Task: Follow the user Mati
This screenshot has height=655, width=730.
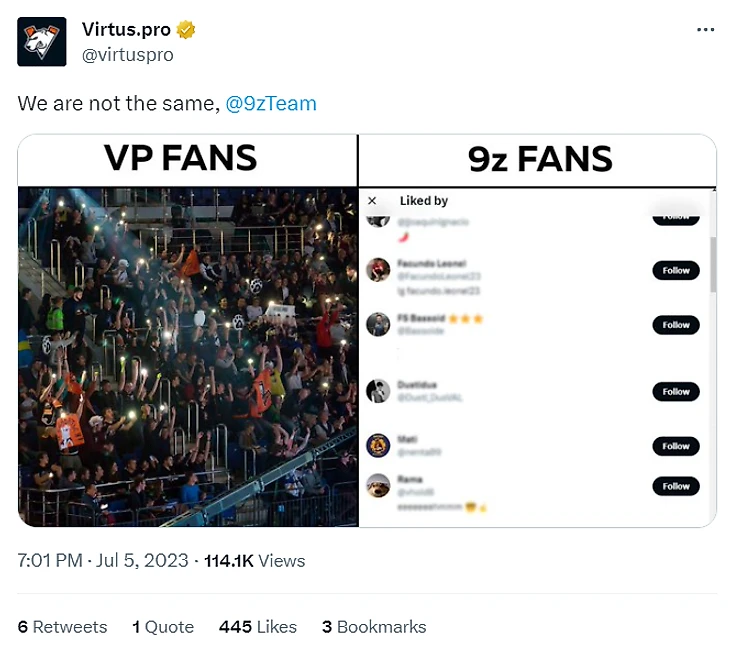Action: tap(675, 446)
